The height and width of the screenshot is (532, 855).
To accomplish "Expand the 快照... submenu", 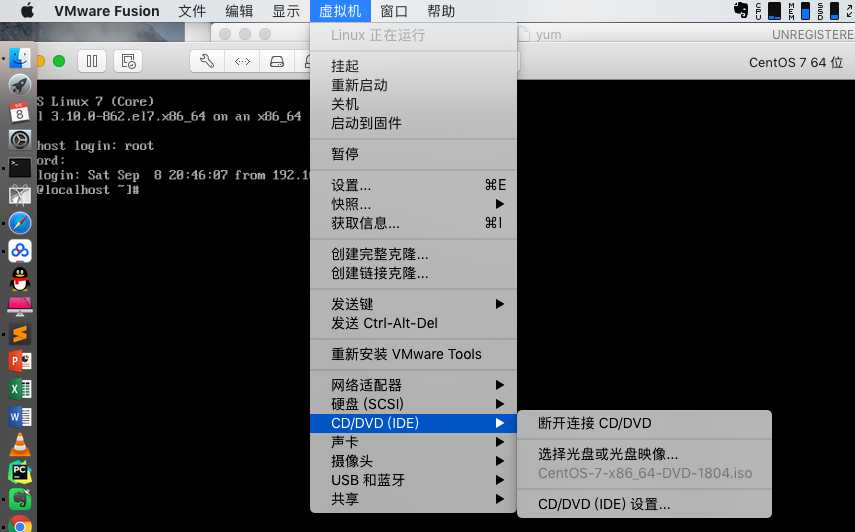I will click(413, 204).
